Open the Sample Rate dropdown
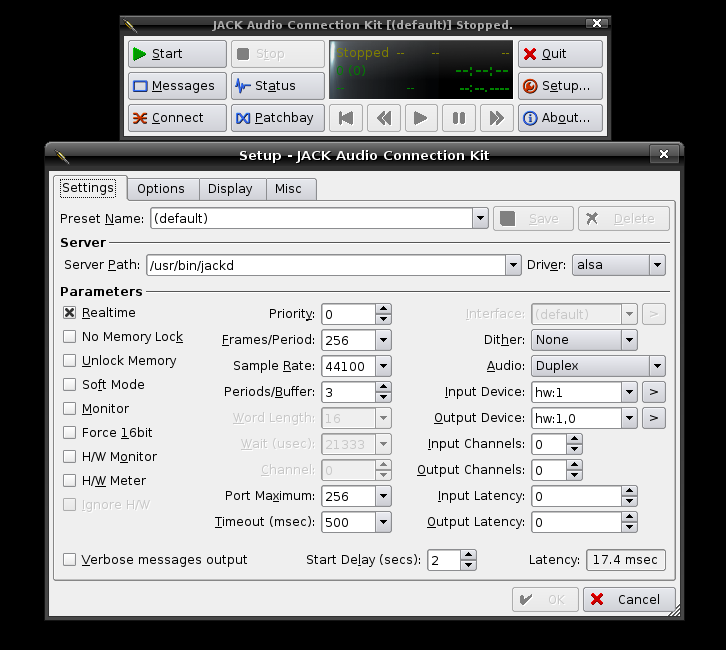 (383, 366)
